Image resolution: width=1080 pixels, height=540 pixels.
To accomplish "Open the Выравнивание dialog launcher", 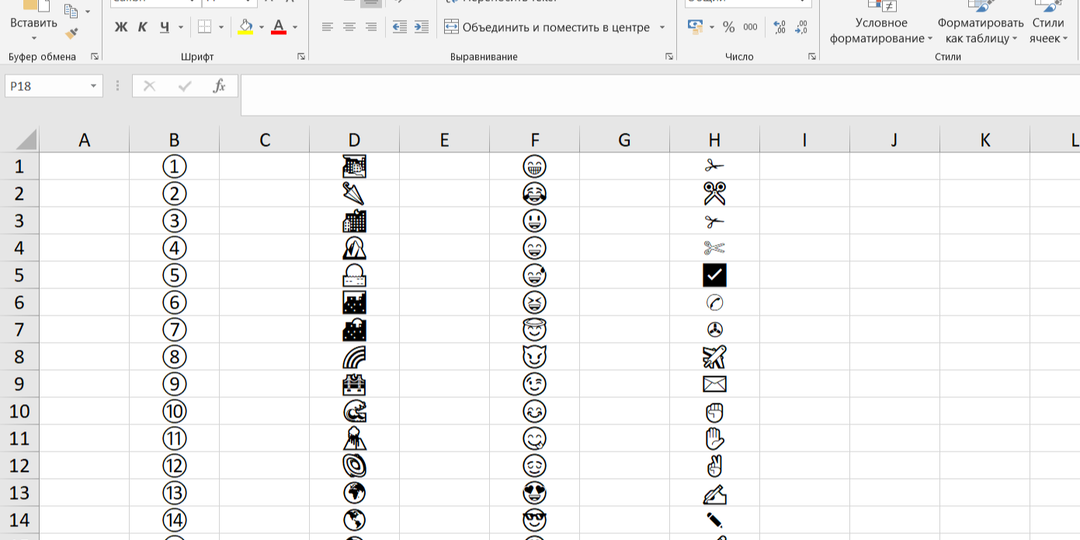I will point(669,56).
